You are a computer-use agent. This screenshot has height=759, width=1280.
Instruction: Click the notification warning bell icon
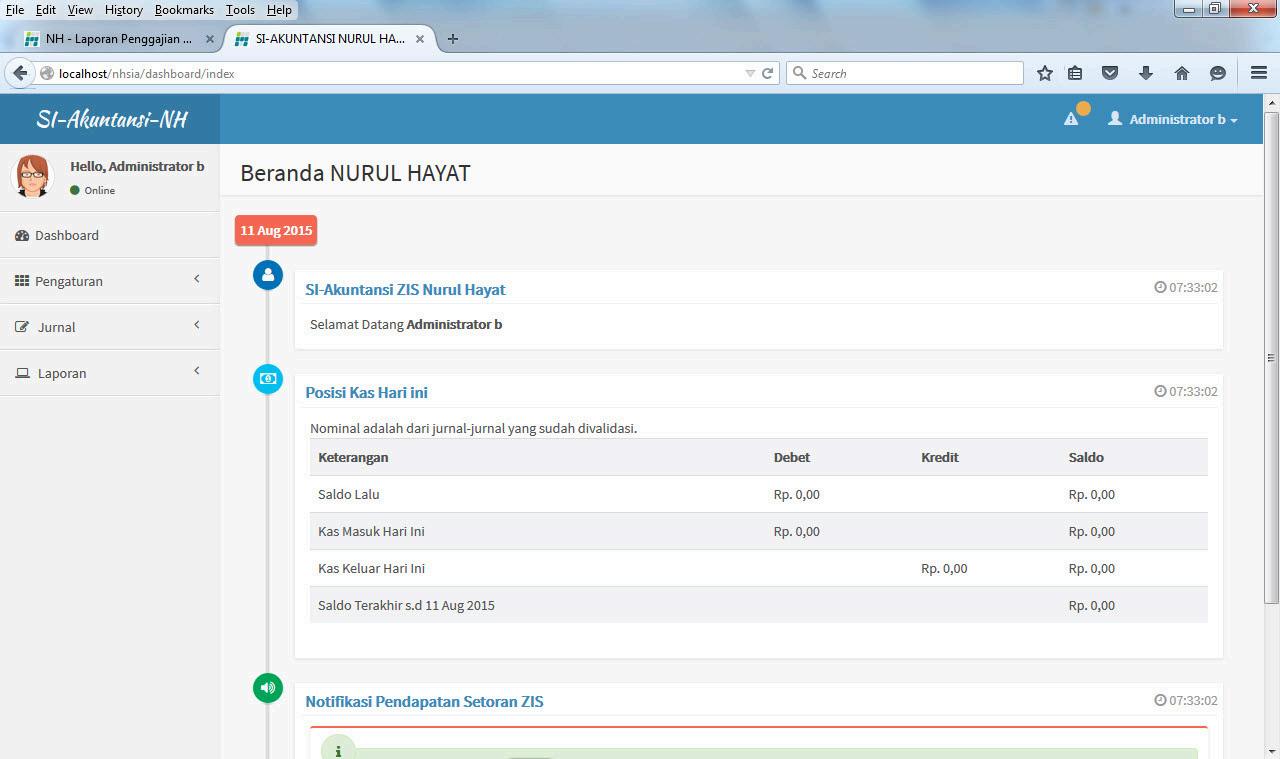click(1071, 119)
